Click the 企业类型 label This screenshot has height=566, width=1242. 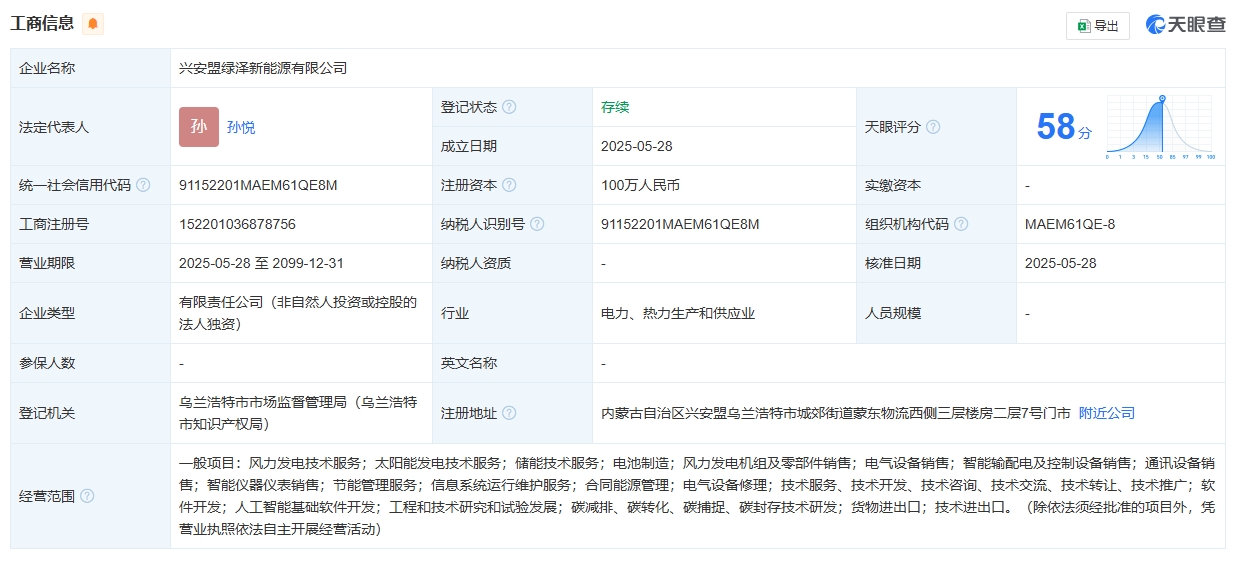pyautogui.click(x=47, y=313)
